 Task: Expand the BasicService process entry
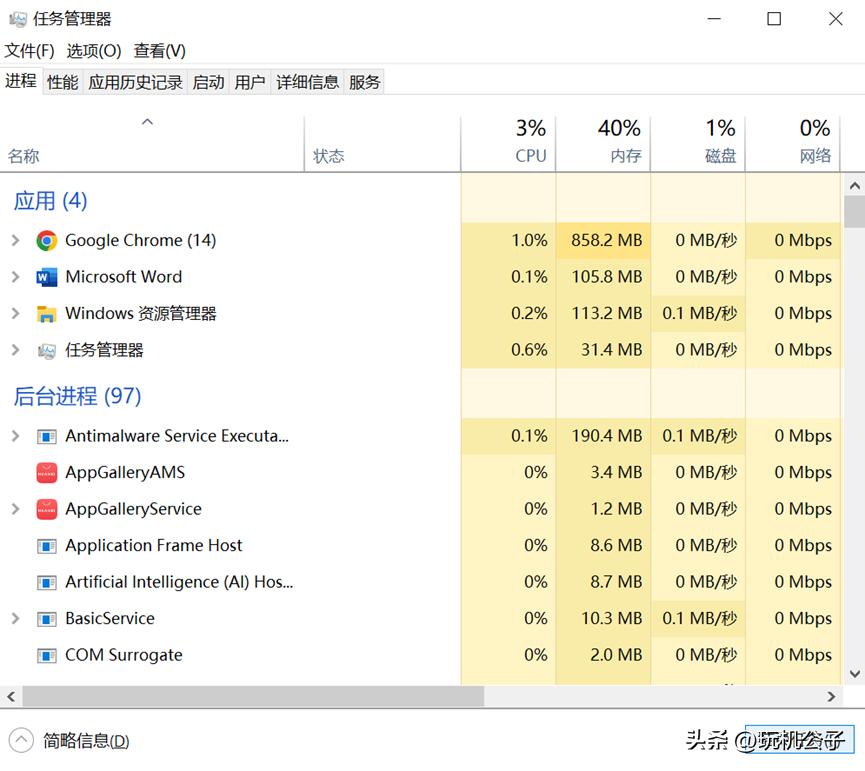click(15, 619)
